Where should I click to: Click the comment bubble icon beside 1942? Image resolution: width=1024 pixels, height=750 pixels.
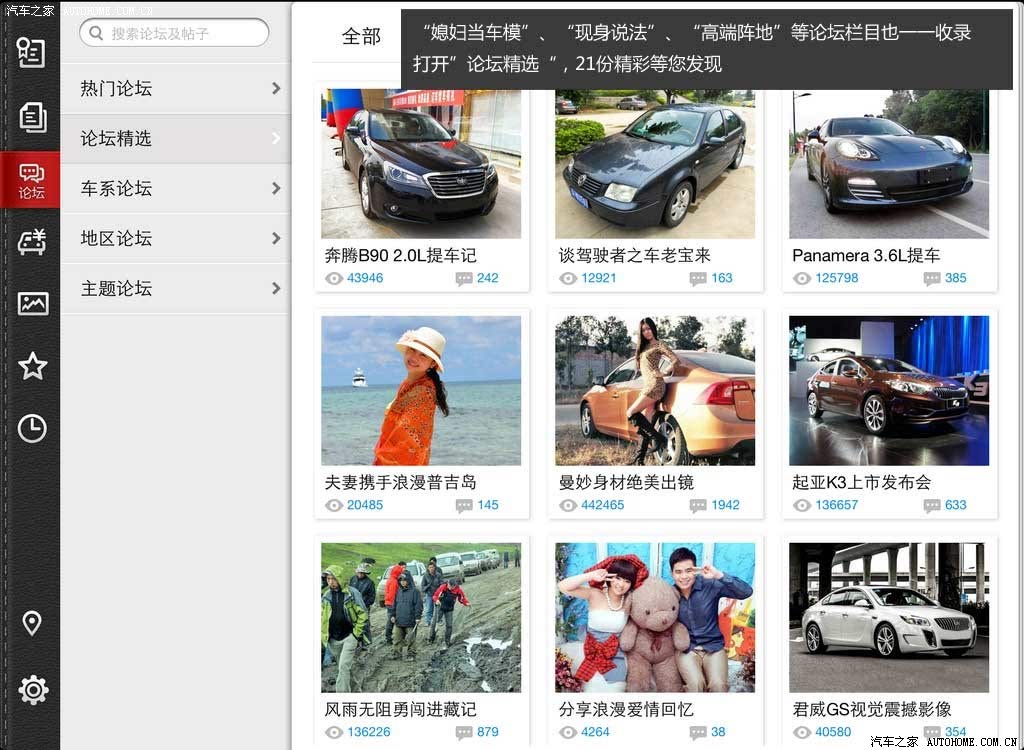pos(697,506)
